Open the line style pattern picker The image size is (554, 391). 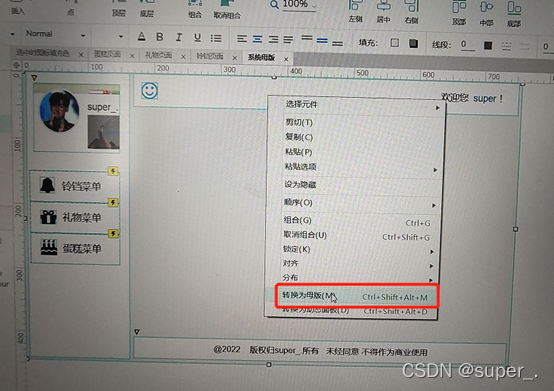pos(506,46)
